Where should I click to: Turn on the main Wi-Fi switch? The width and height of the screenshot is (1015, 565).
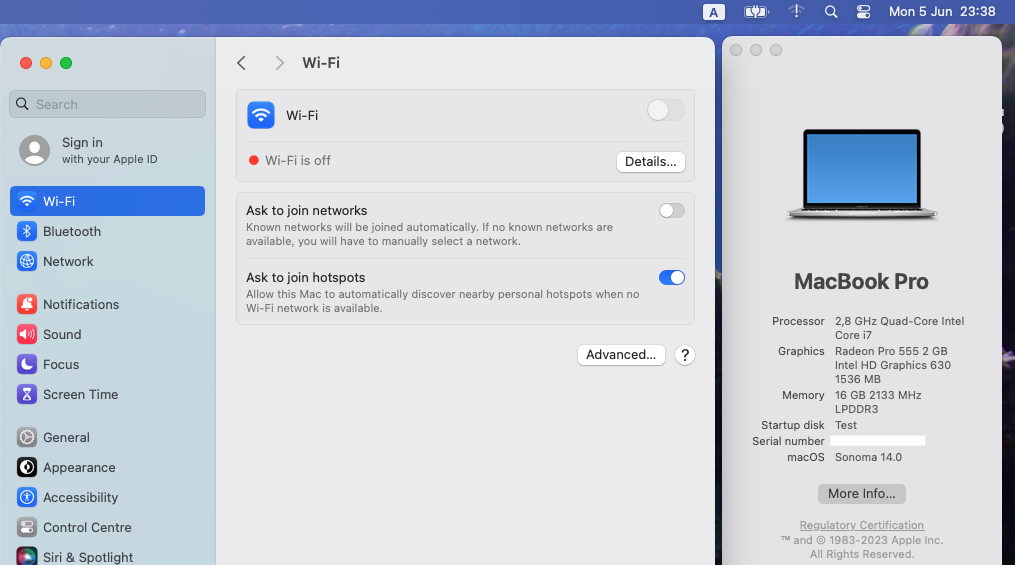coord(665,110)
